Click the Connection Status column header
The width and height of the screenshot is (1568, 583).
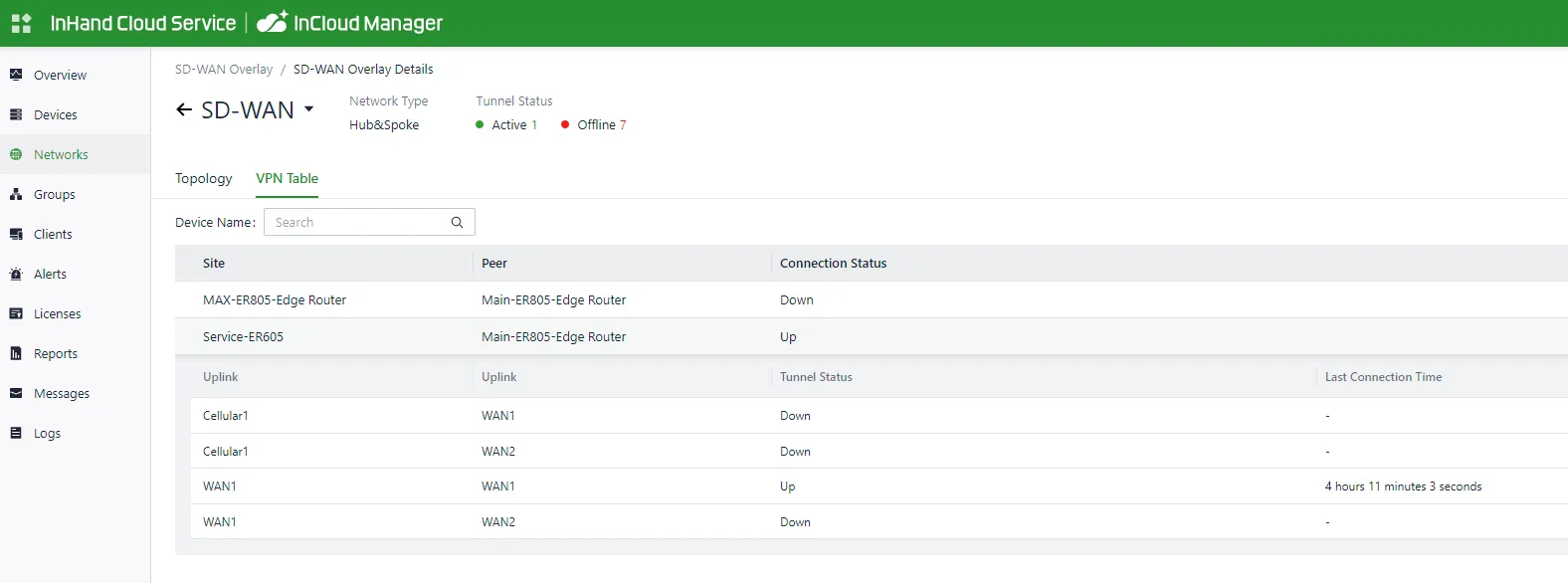834,263
